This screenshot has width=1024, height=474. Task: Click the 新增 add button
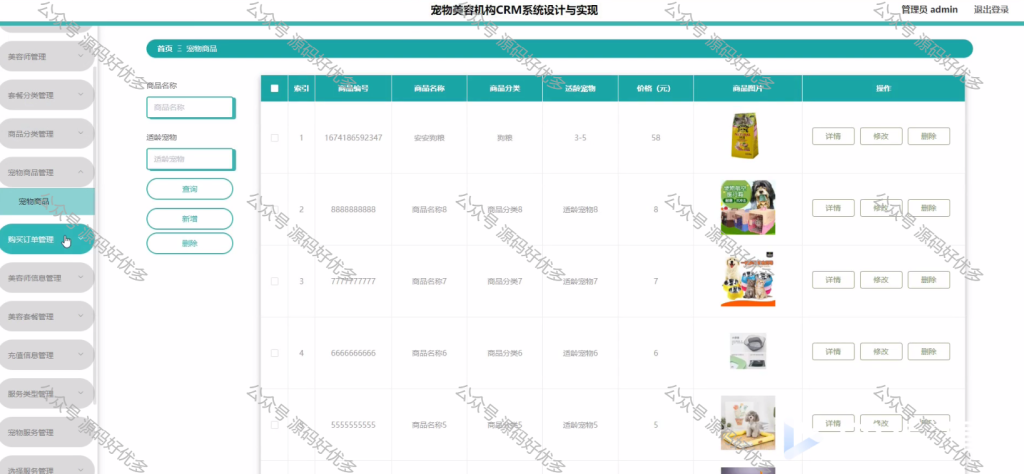click(189, 219)
